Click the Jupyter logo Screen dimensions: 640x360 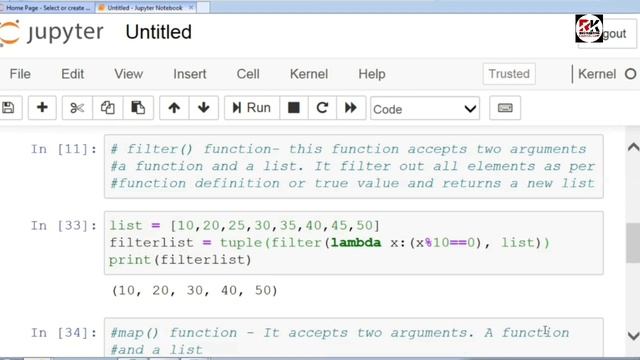tap(52, 32)
